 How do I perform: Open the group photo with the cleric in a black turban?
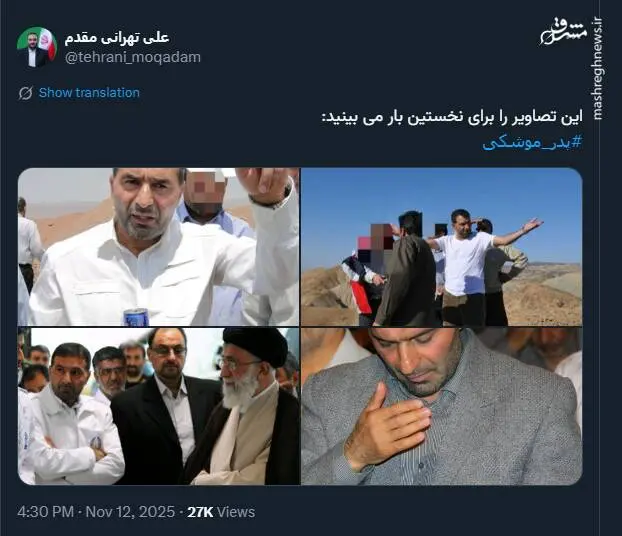pos(158,406)
